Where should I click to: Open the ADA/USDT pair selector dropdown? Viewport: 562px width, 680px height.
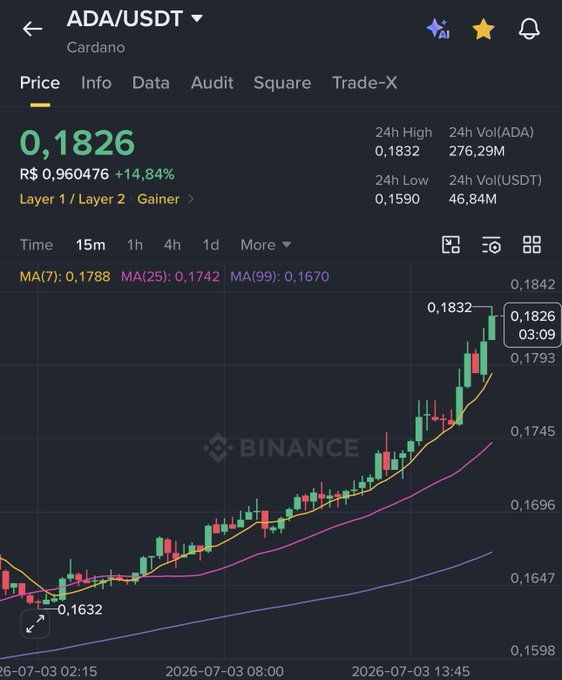(134, 19)
